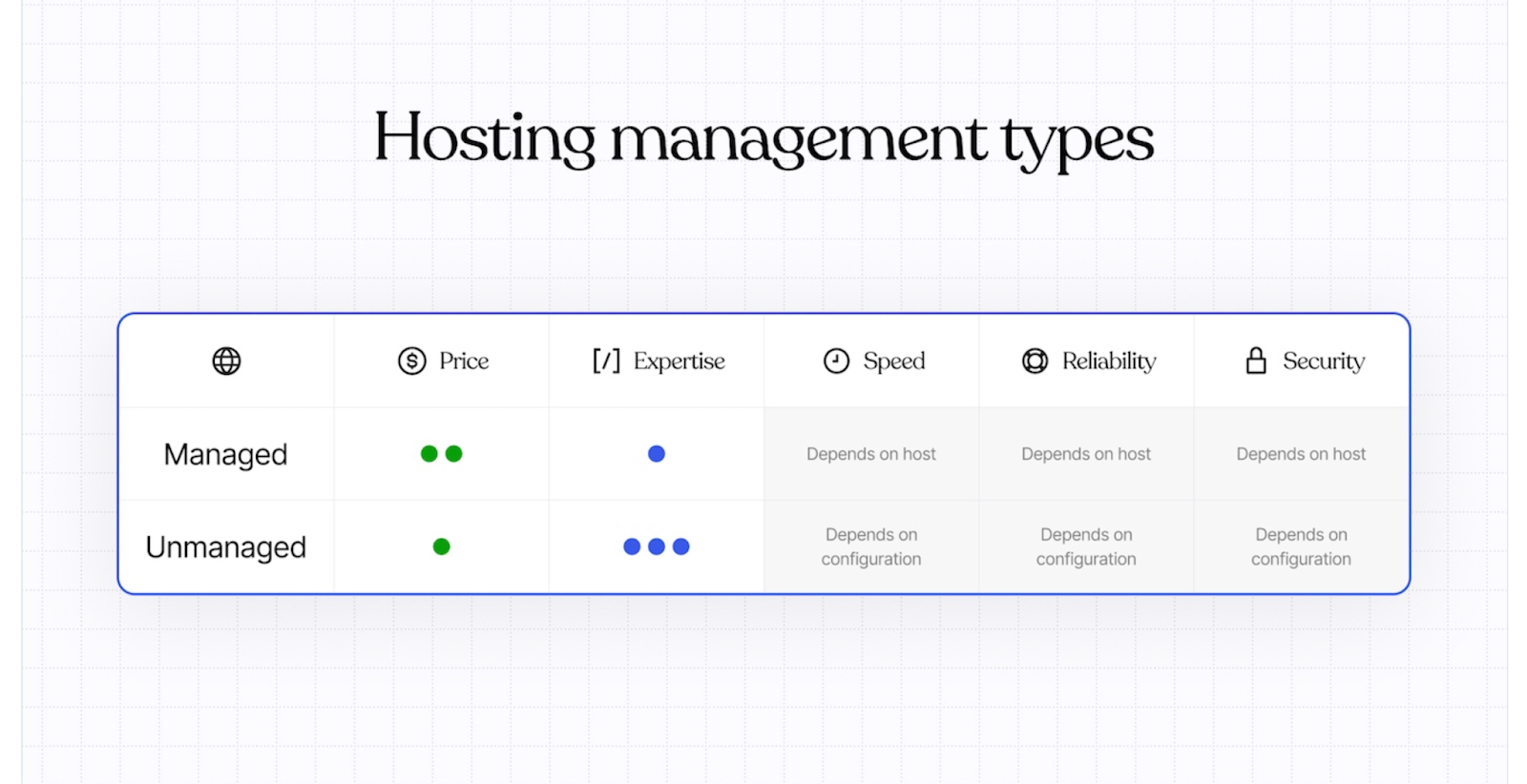Viewport: 1527px width, 784px height.
Task: Click 'Depends on host' under Speed
Action: pos(871,454)
